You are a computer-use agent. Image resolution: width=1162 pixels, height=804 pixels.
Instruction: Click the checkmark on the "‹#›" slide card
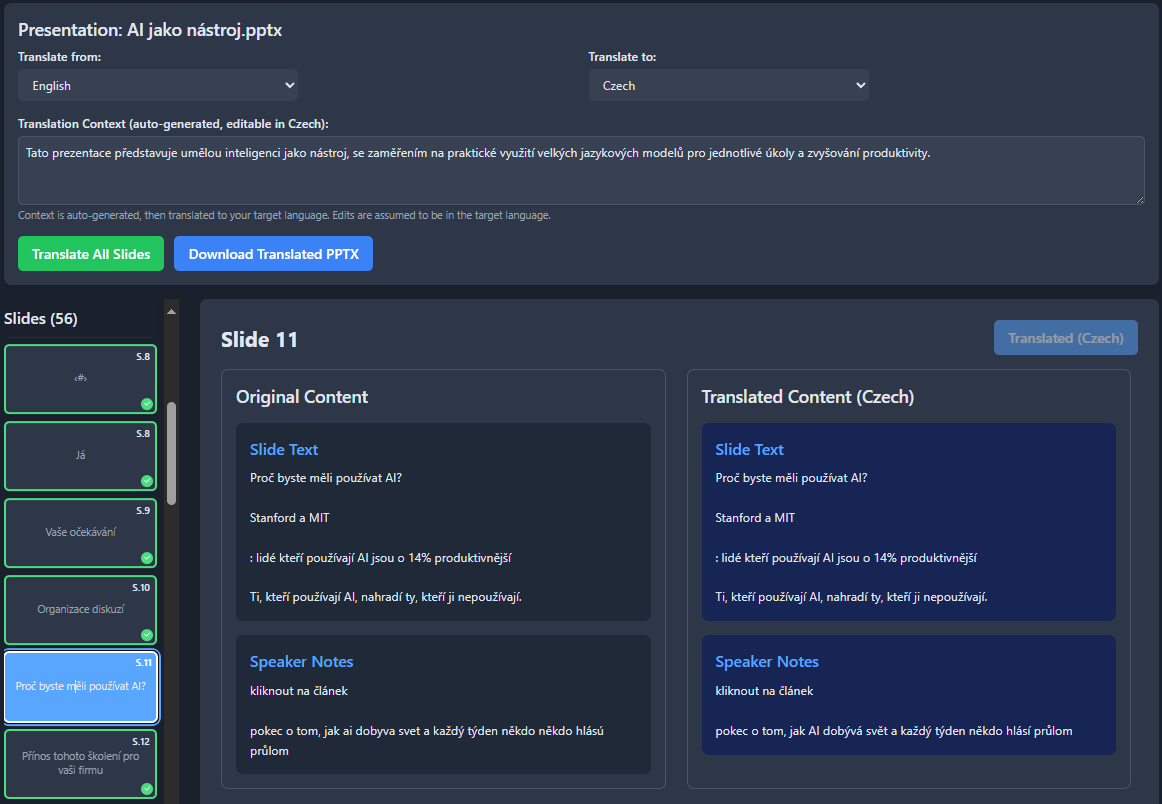click(147, 404)
